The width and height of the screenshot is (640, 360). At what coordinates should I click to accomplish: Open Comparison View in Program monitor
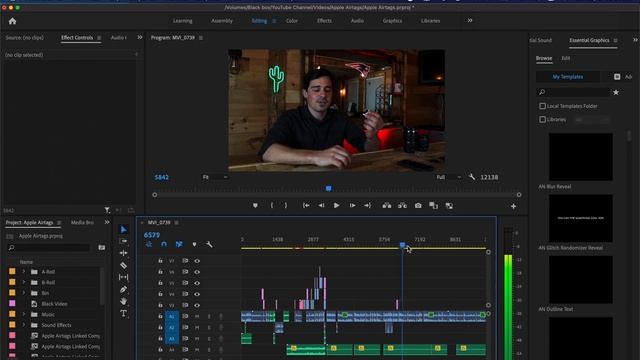(x=433, y=206)
